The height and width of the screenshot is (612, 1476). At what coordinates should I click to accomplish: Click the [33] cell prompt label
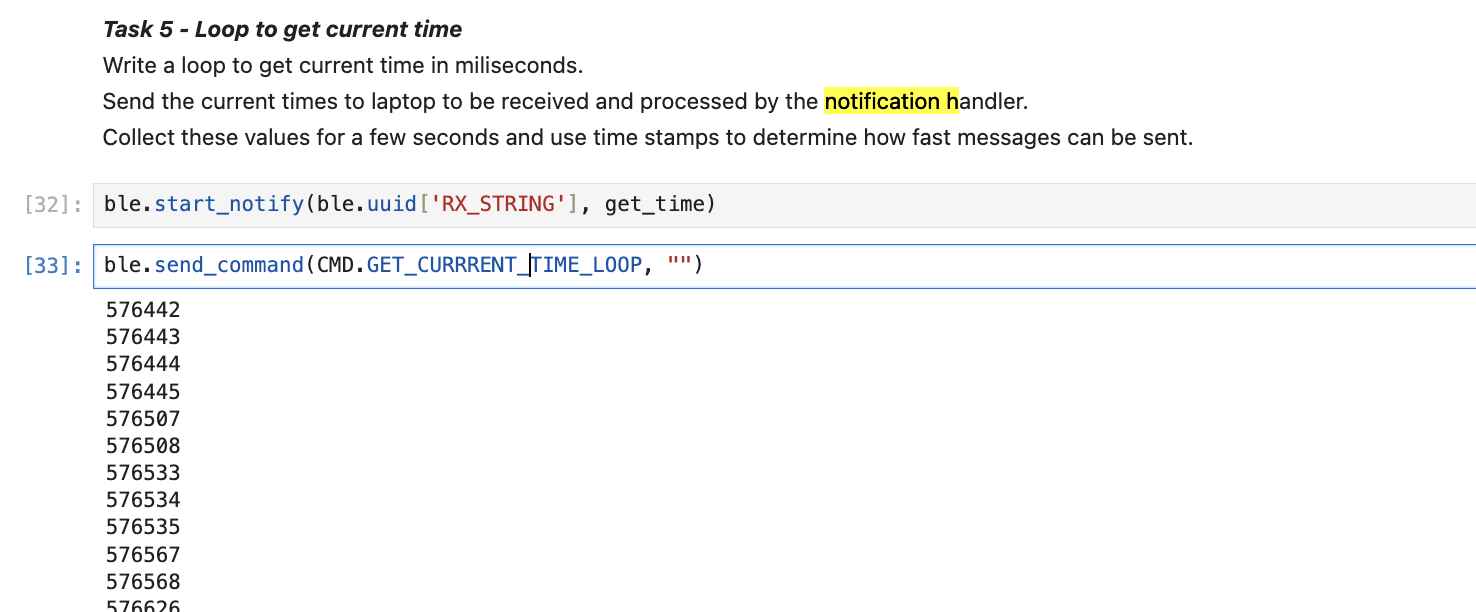click(50, 267)
